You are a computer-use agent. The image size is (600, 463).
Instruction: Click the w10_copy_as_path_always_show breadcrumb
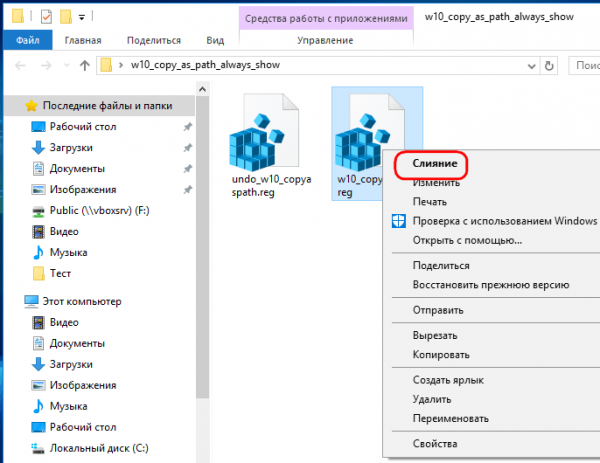[x=205, y=65]
